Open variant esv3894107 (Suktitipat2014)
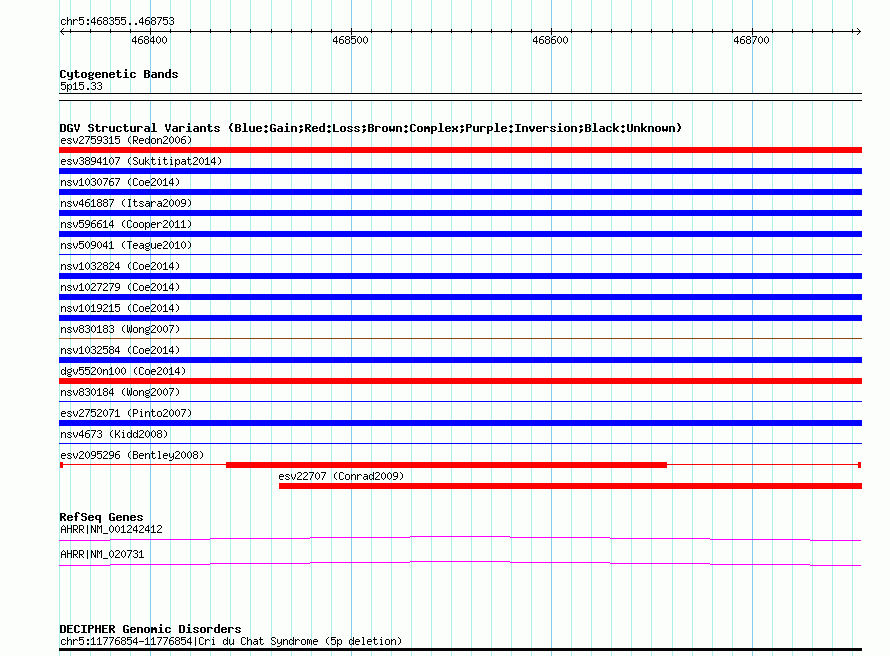The image size is (890, 656). pos(141,161)
